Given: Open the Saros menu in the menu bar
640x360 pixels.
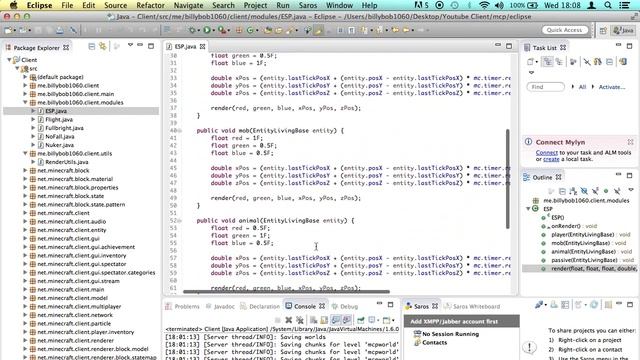Looking at the screenshot, I should (307, 5).
